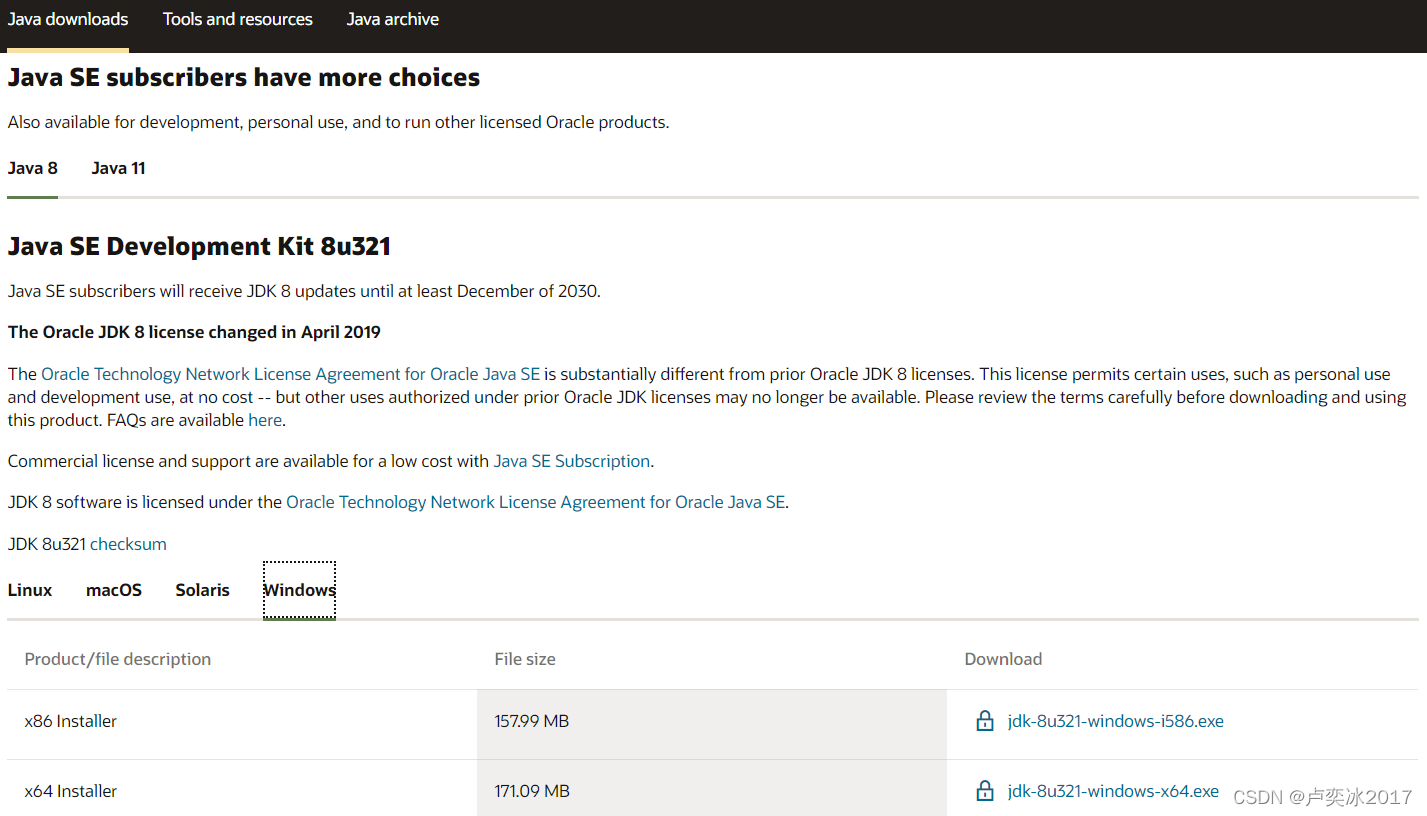Viewport: 1427px width, 816px height.
Task: Follow the FAQs 'here' link
Action: pos(265,420)
